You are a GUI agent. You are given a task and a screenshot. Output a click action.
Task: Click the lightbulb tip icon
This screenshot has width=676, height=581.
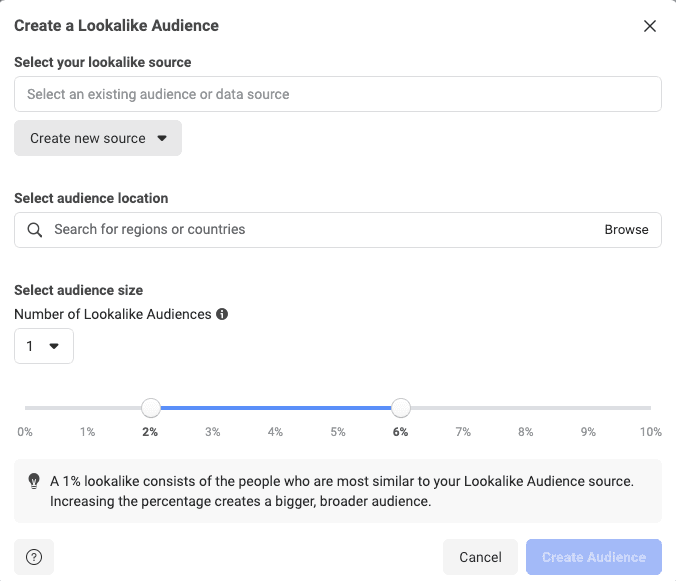point(34,482)
